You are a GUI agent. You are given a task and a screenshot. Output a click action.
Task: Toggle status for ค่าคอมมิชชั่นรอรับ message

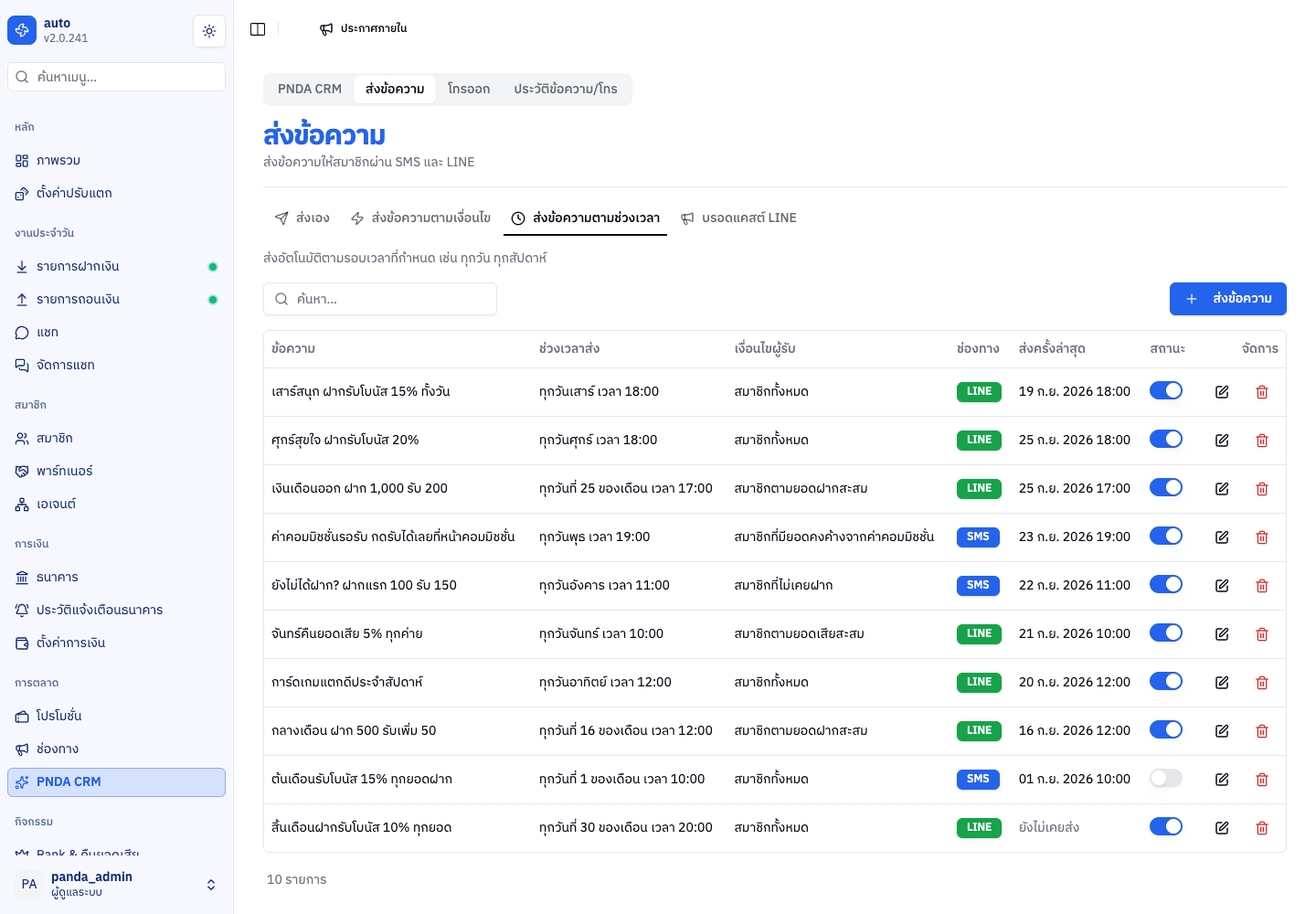click(1166, 537)
